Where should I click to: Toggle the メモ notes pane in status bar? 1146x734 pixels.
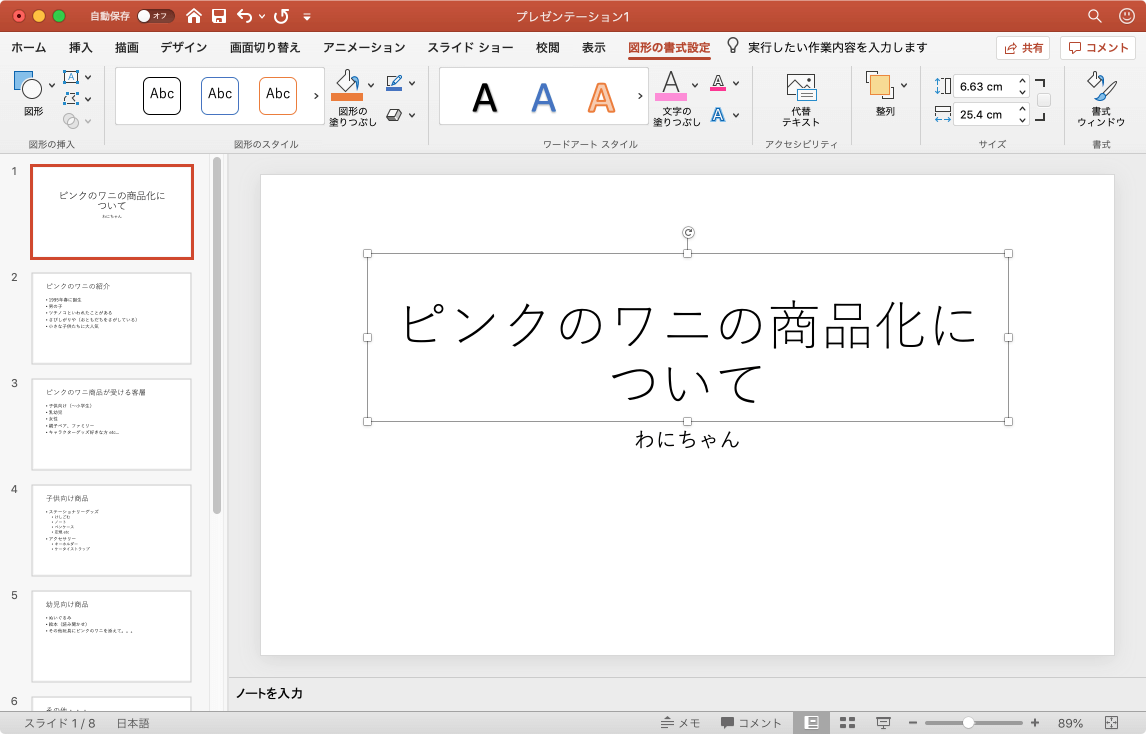[x=680, y=723]
